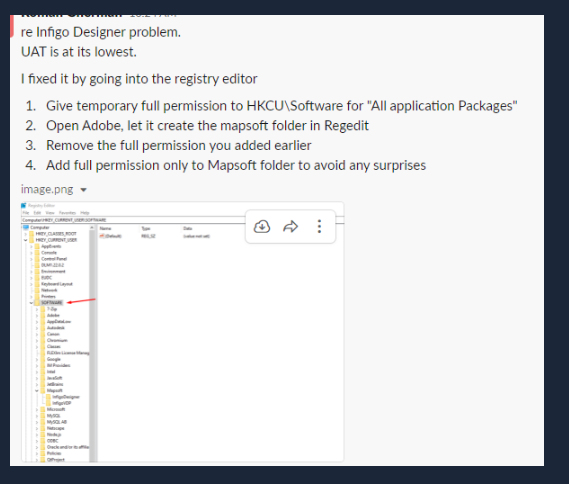Click the image.png file name label
569x484 pixels.
pos(47,189)
